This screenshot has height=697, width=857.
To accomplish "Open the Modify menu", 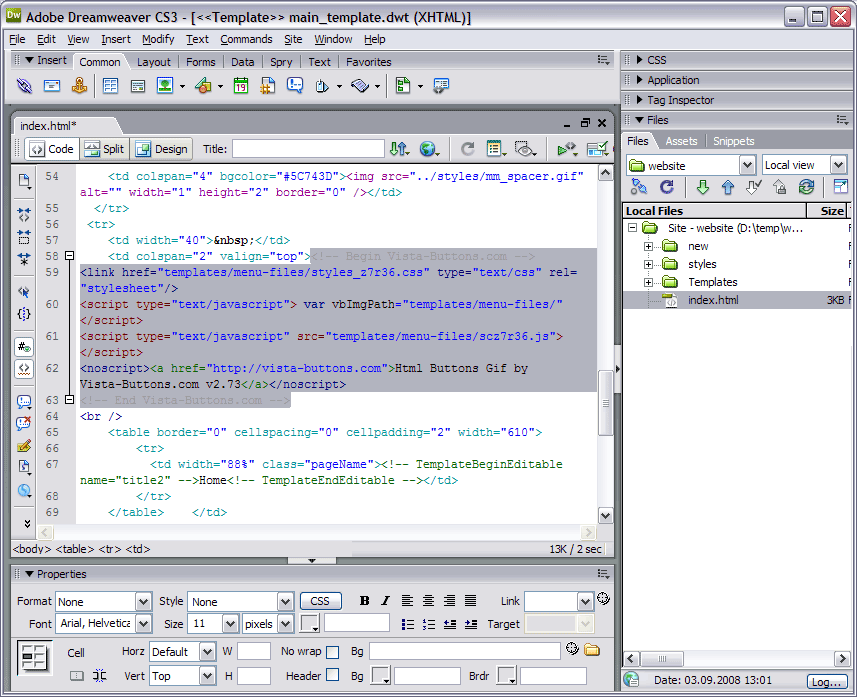I will 158,39.
